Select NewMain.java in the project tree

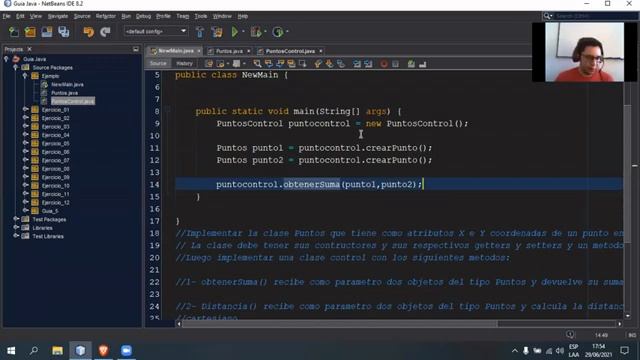pyautogui.click(x=67, y=84)
